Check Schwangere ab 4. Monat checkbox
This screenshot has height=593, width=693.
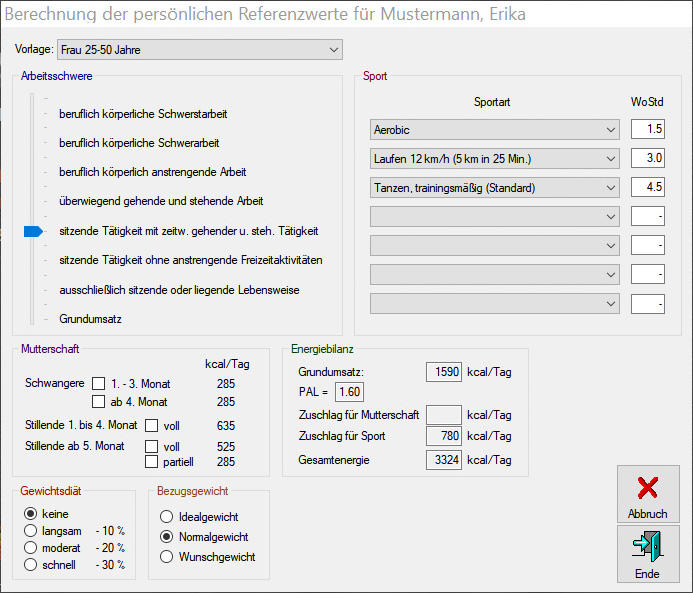(99, 402)
